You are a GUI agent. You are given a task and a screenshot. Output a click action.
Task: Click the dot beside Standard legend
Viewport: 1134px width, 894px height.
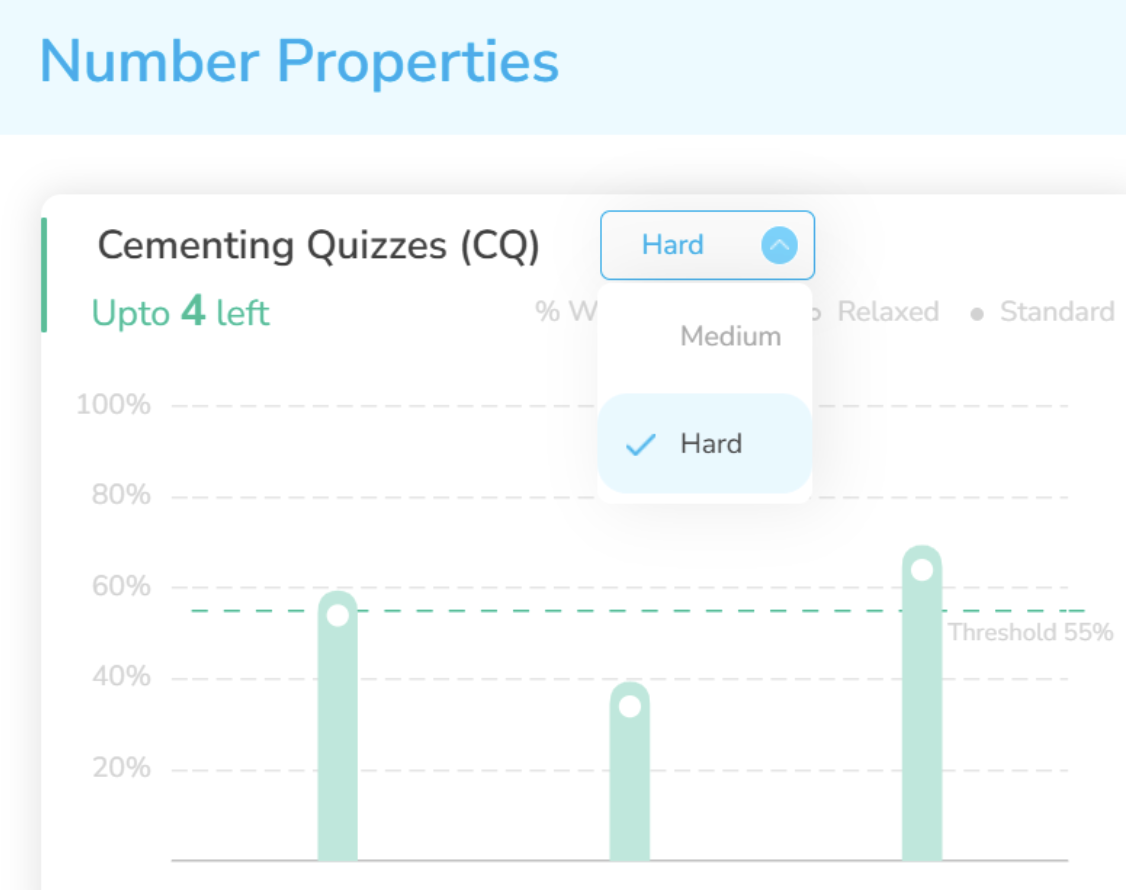point(977,314)
